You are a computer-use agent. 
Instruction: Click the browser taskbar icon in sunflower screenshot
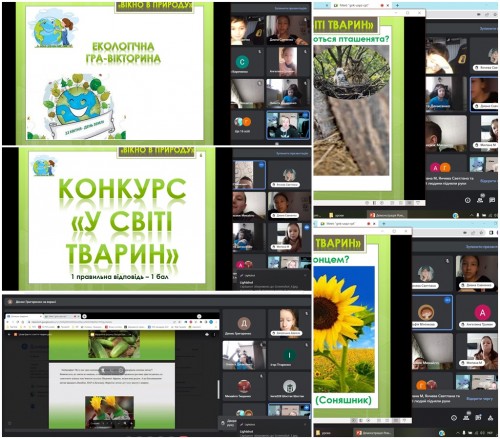click(x=442, y=433)
